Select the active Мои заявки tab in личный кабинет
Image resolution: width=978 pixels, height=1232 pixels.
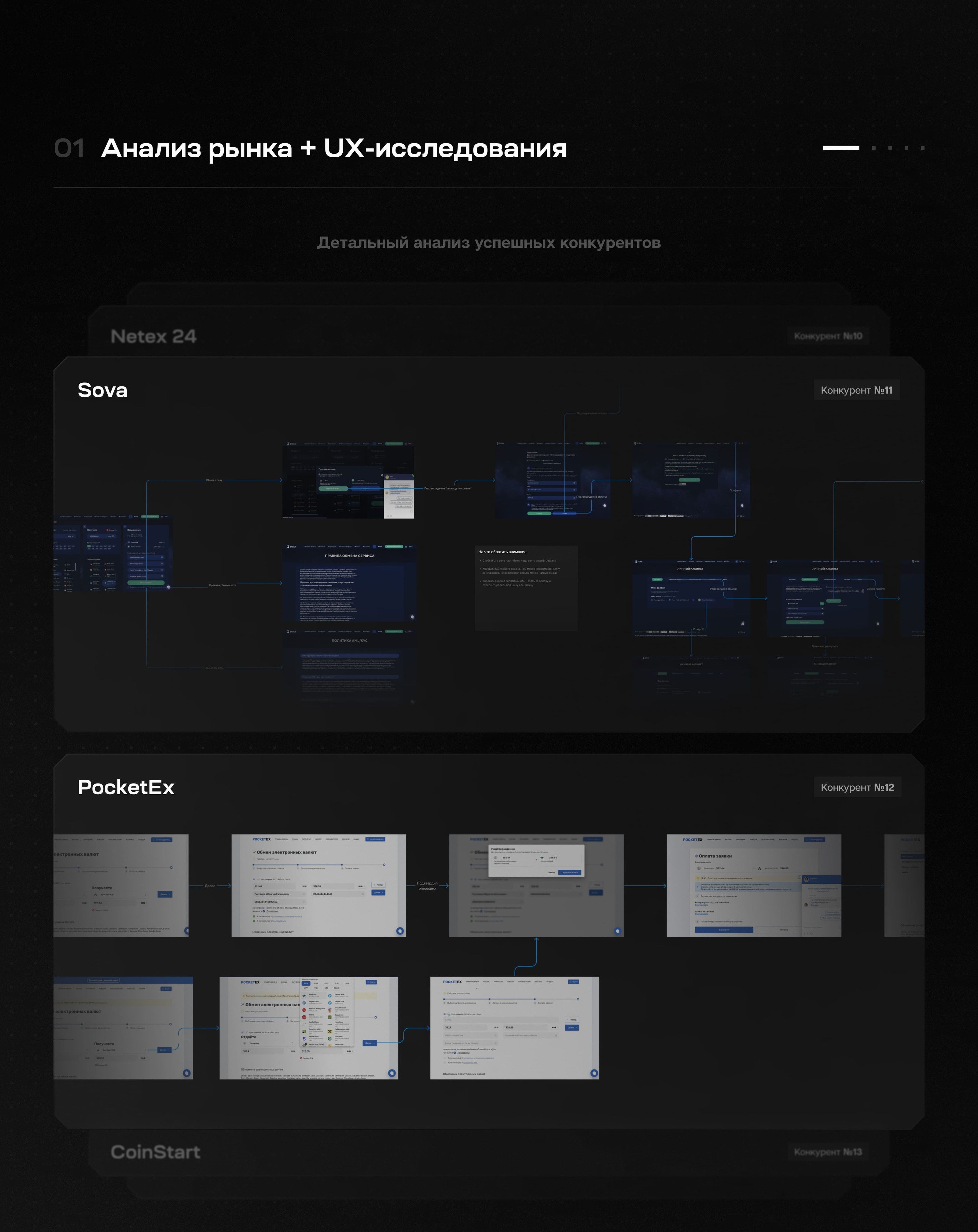pos(657,579)
